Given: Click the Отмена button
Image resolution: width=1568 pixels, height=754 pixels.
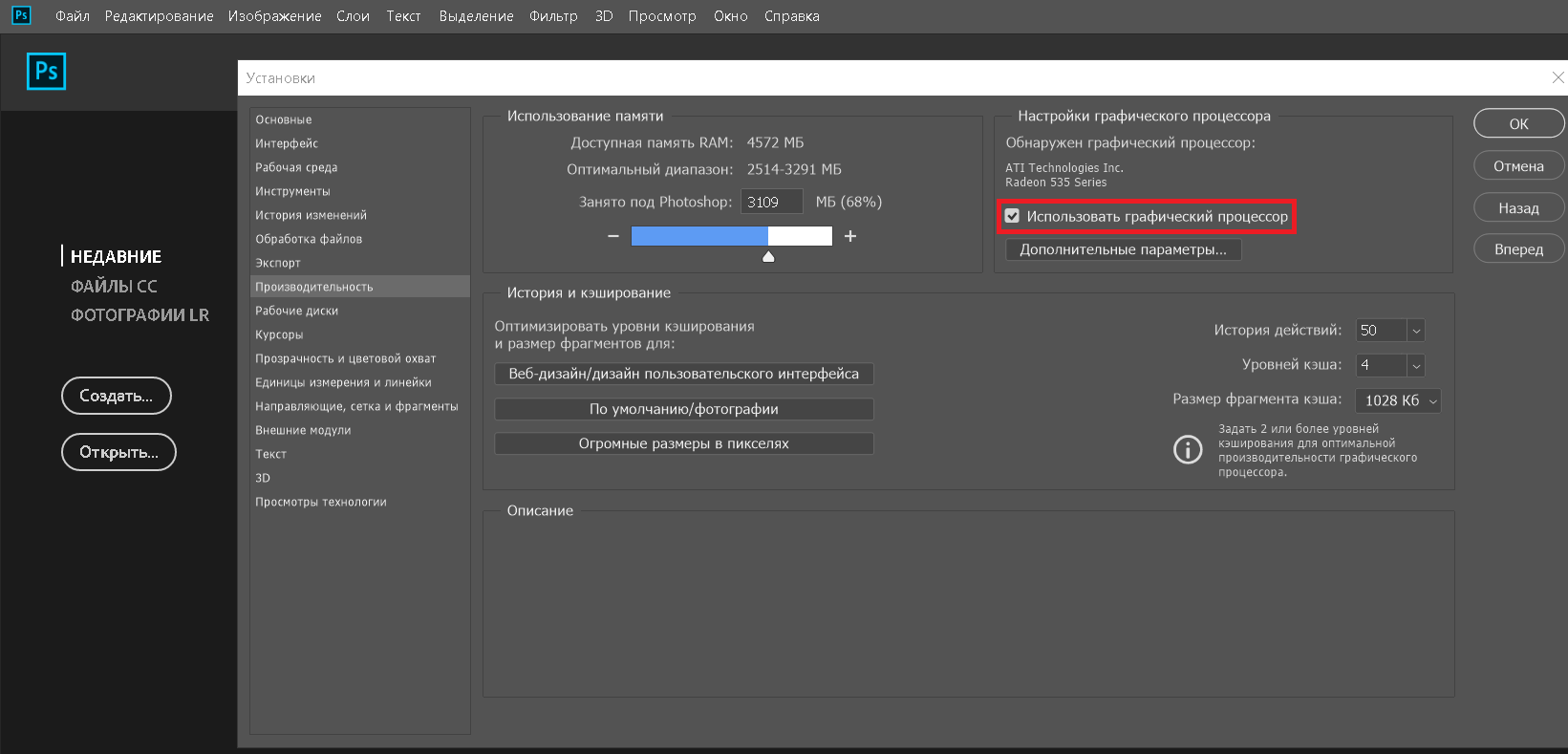Looking at the screenshot, I should (1518, 165).
